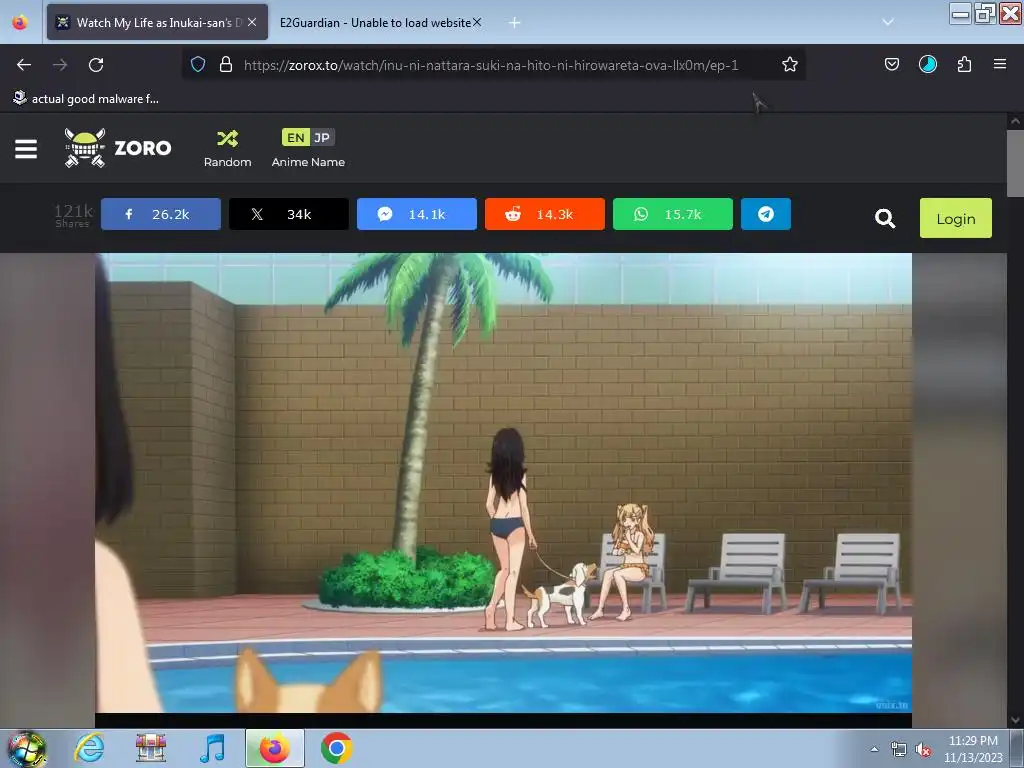Screen dimensions: 1024x768
Task: Open the tracking protection shield icon
Action: pos(198,64)
